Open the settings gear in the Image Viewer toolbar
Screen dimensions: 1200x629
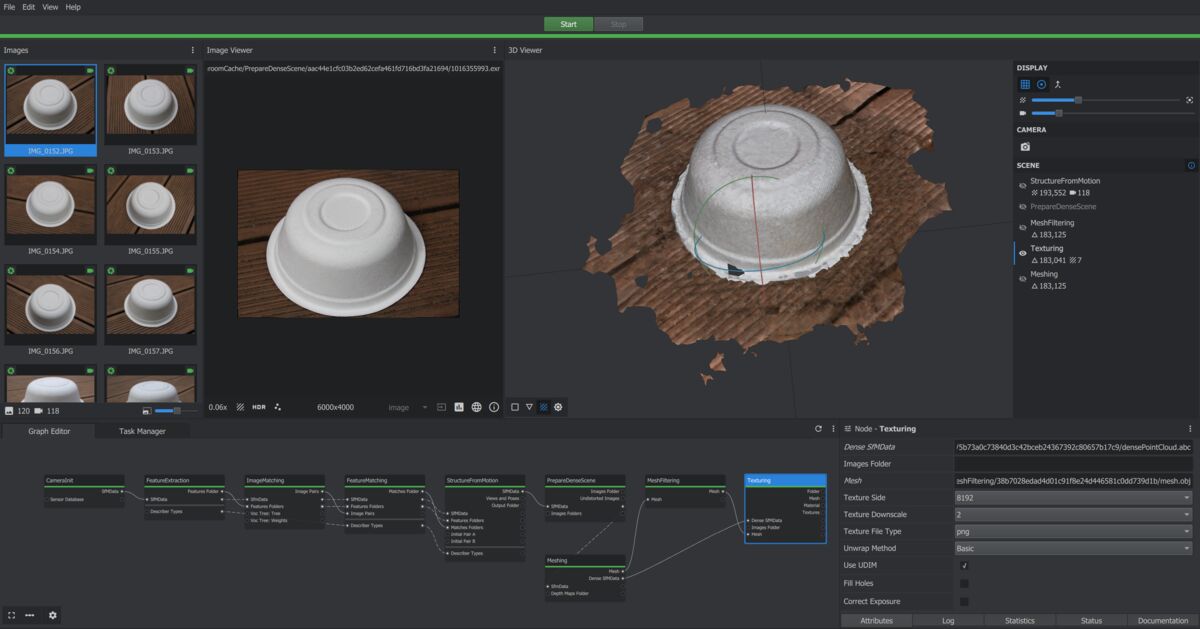click(557, 407)
